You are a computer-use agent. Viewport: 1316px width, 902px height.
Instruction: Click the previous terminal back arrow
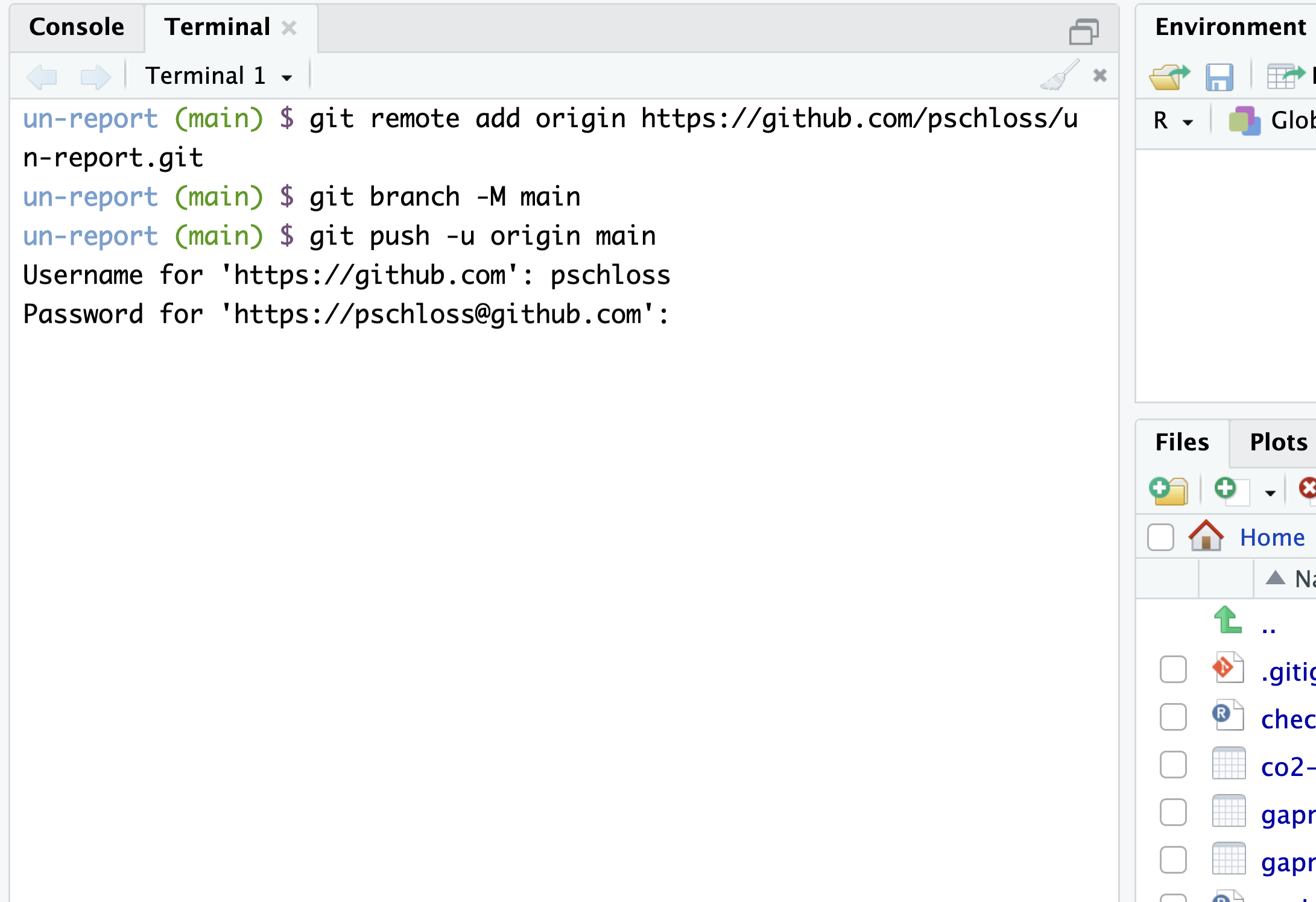[x=42, y=77]
